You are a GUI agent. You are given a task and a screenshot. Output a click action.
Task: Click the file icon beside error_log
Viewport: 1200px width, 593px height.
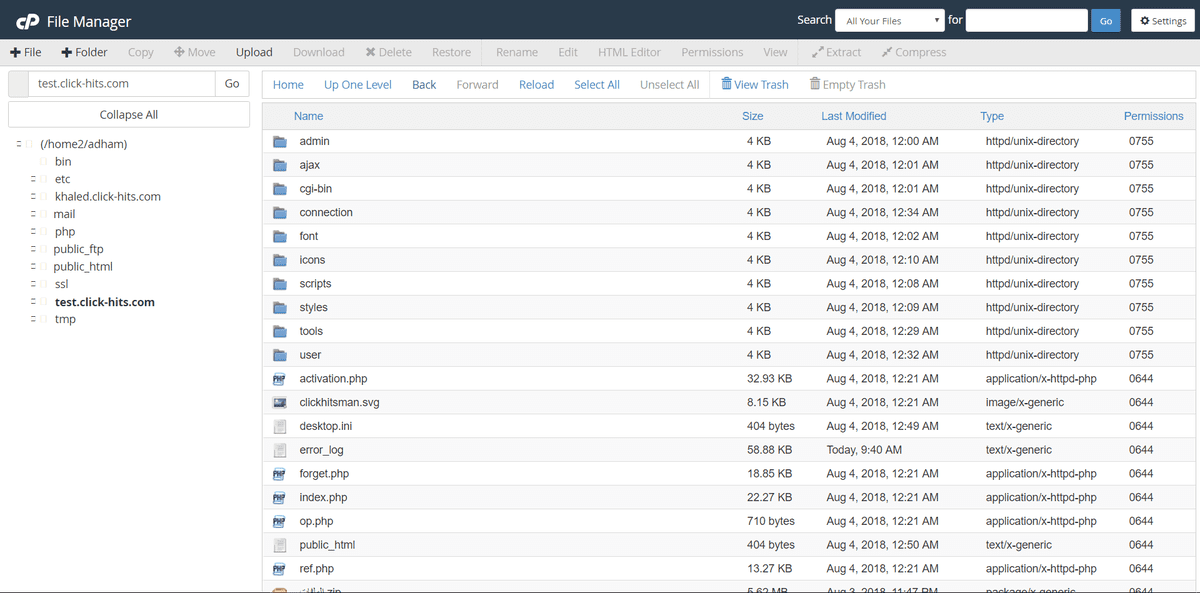click(x=280, y=450)
